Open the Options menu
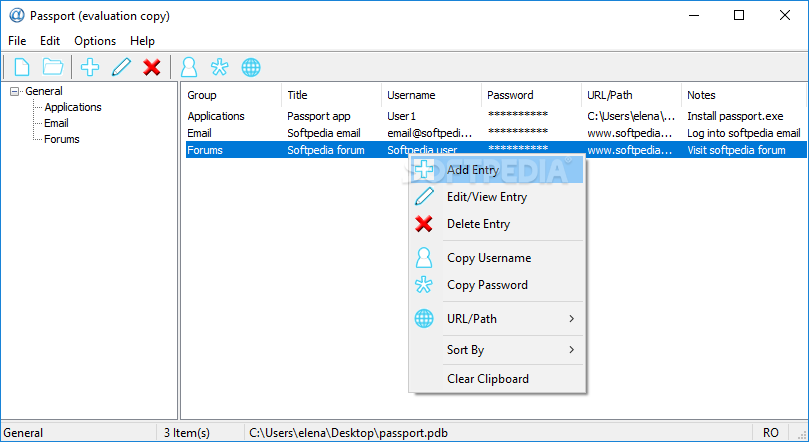Screen dimensions: 809x442 95,41
